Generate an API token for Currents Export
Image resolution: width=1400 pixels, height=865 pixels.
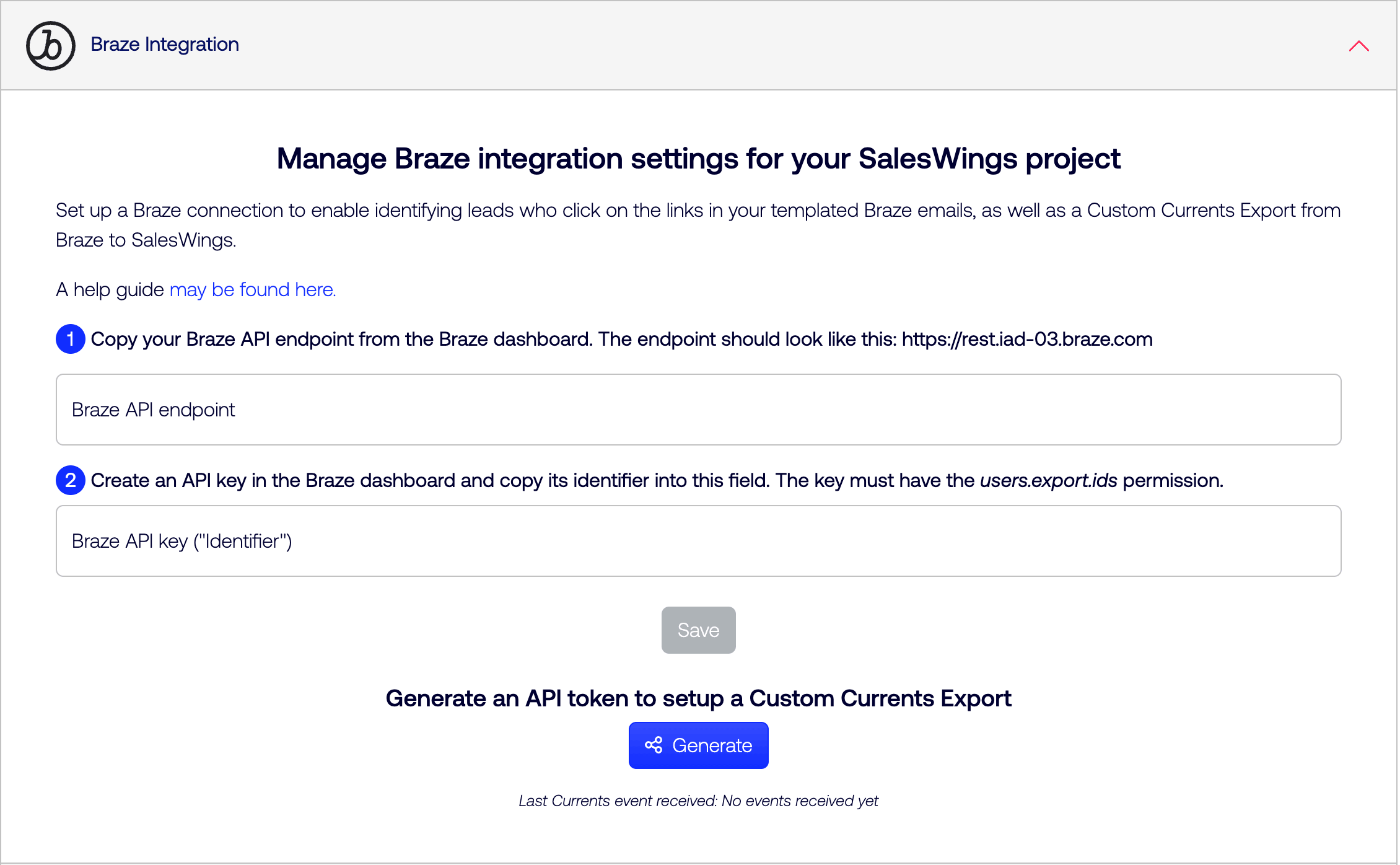pyautogui.click(x=698, y=745)
